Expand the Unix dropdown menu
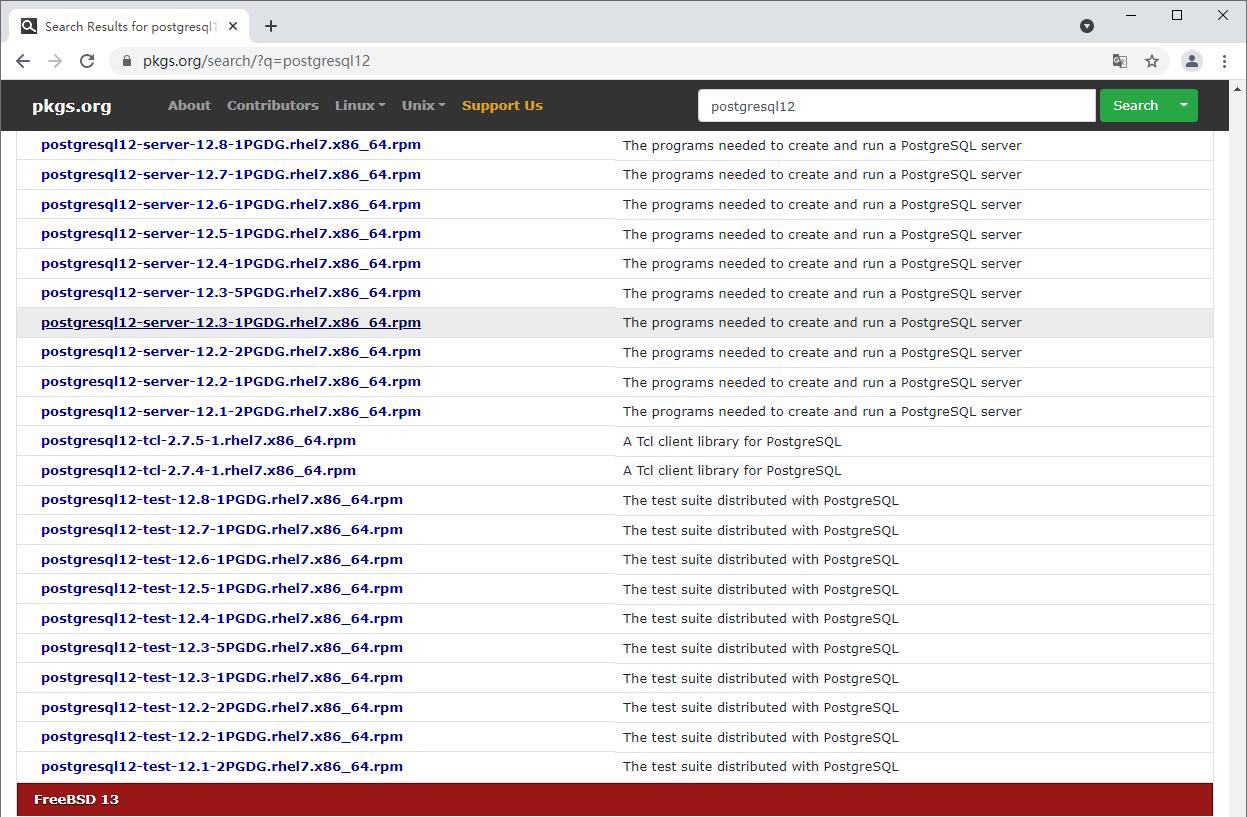 click(424, 105)
